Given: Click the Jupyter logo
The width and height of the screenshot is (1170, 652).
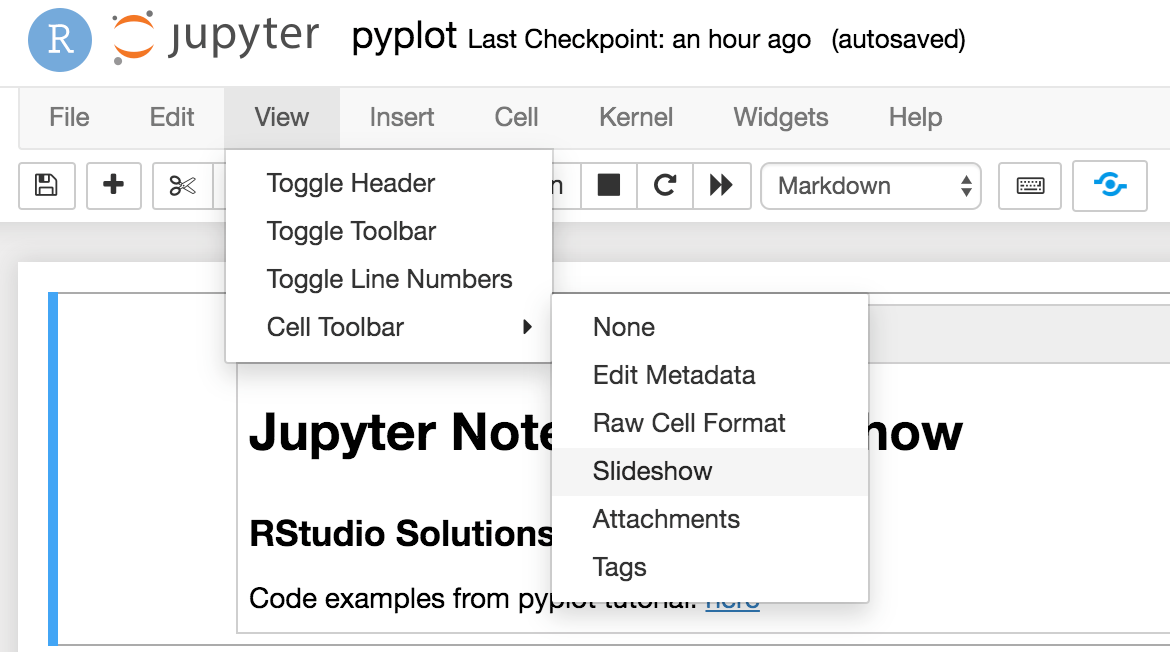Looking at the screenshot, I should point(213,36).
